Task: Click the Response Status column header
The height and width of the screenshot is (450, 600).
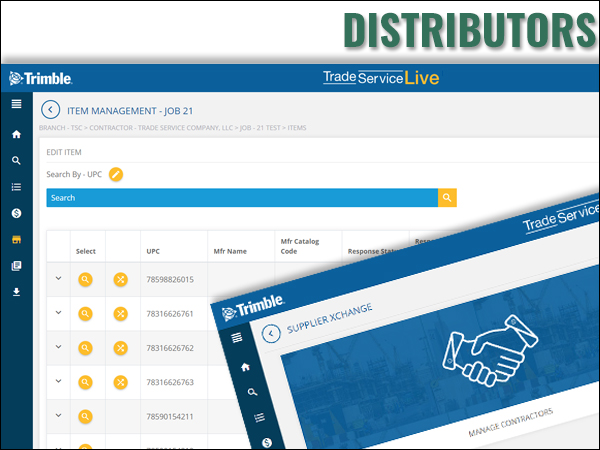Action: click(x=373, y=251)
